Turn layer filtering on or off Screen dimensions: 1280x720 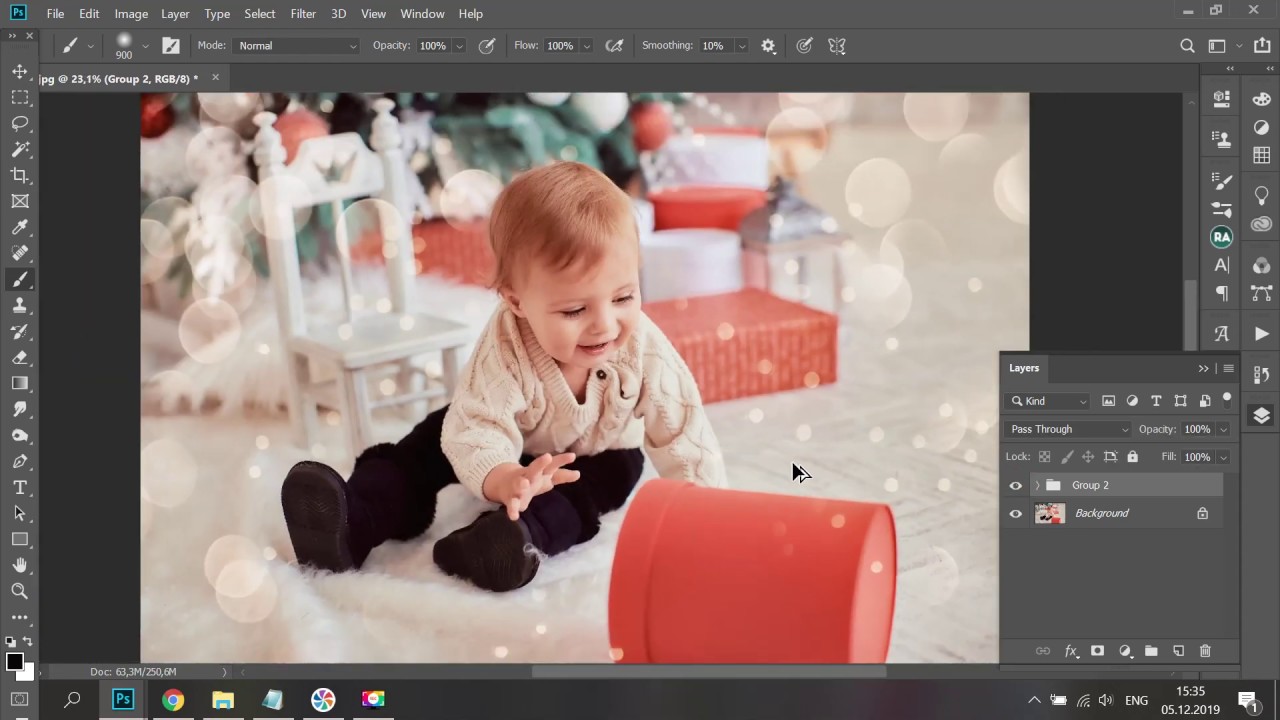click(1227, 399)
